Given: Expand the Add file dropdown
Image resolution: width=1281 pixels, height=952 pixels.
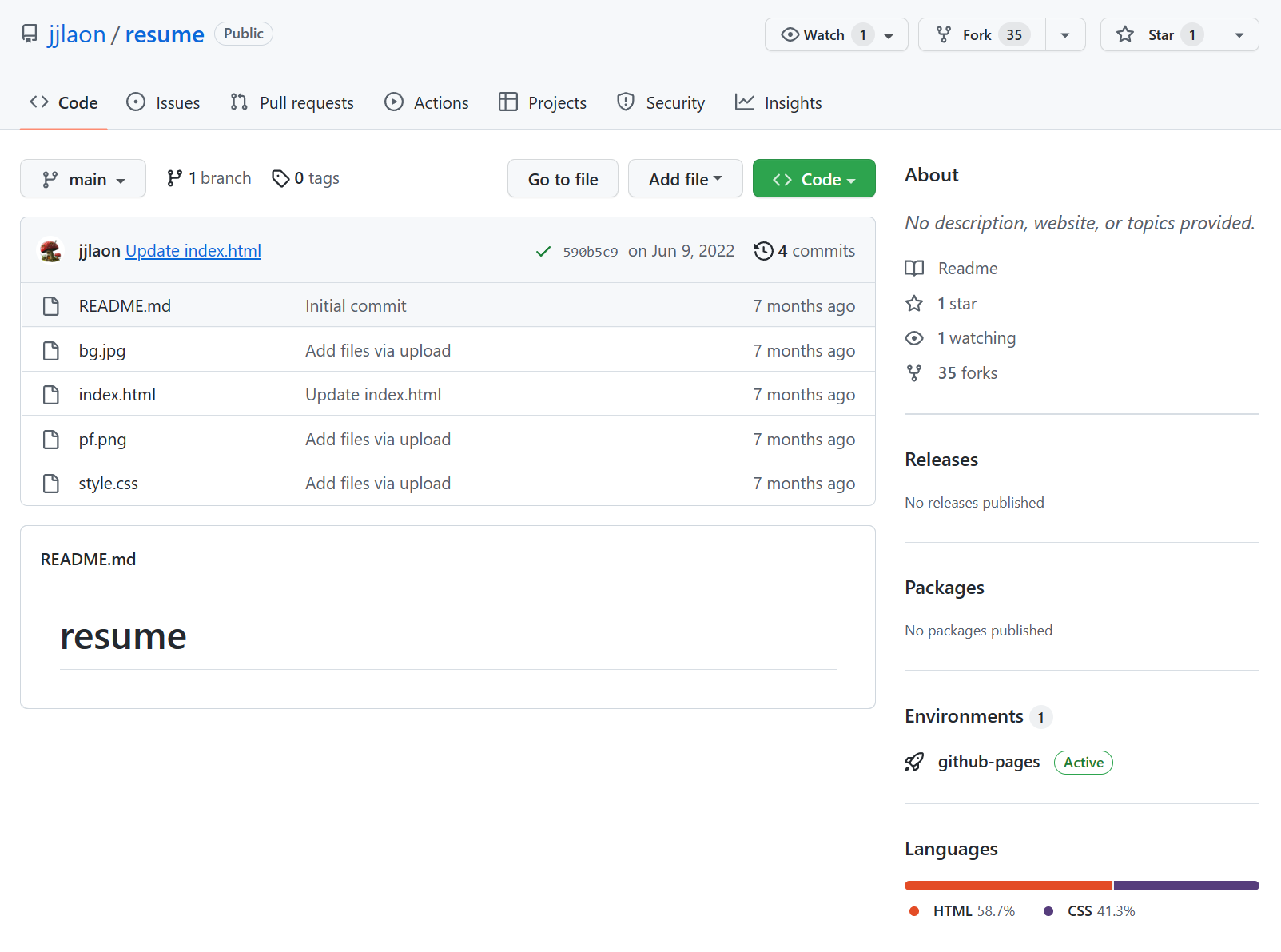Looking at the screenshot, I should click(x=685, y=178).
